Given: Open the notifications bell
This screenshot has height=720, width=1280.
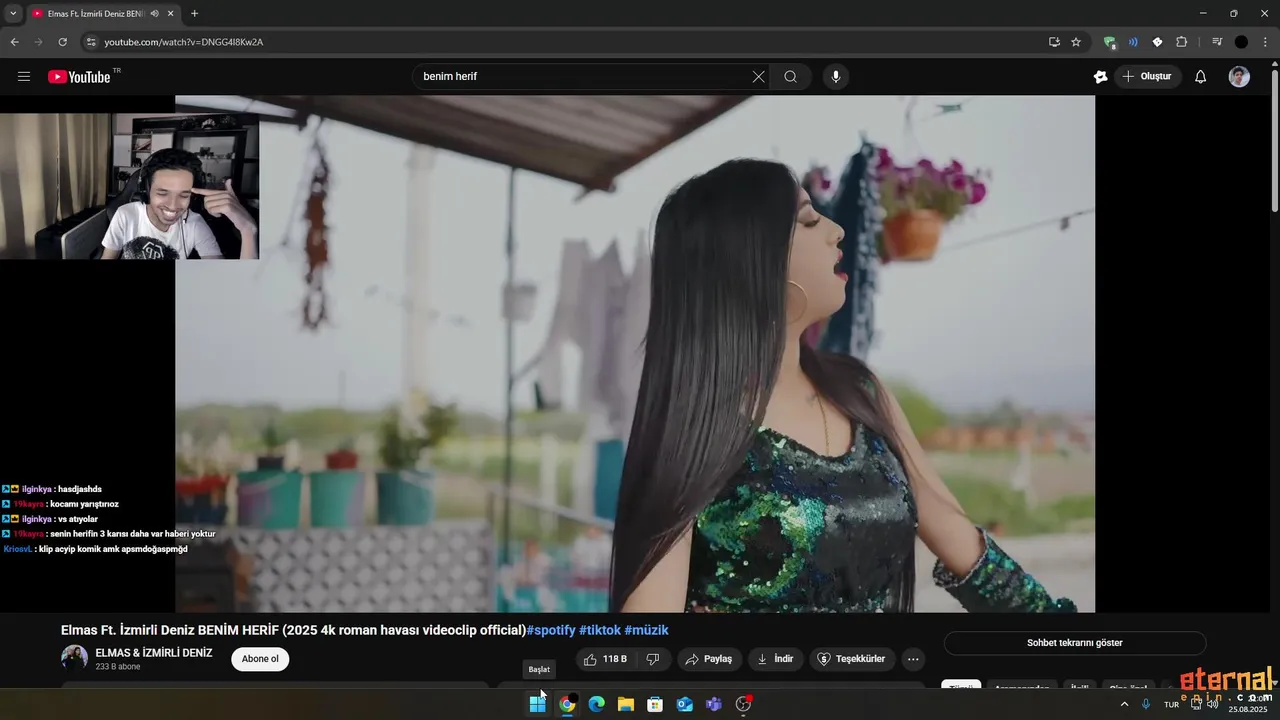Looking at the screenshot, I should [x=1201, y=77].
